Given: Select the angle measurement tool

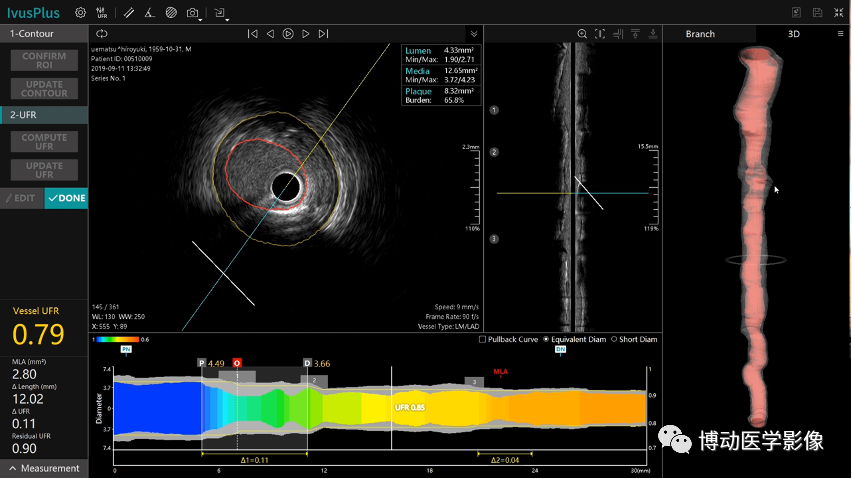Looking at the screenshot, I should click(149, 13).
